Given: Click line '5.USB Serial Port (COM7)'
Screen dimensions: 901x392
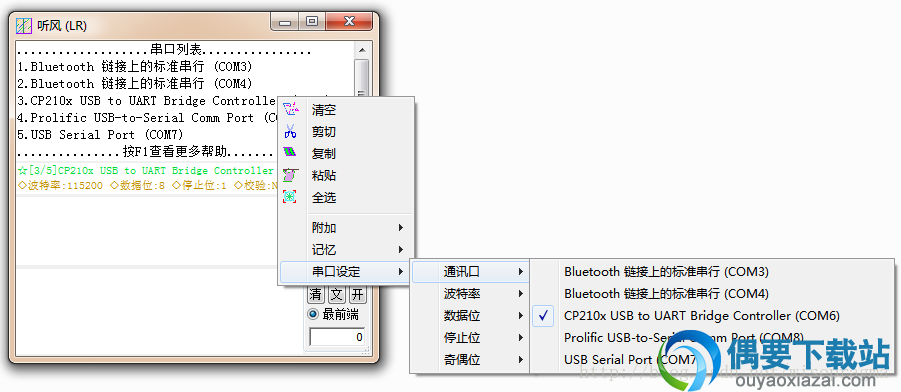Looking at the screenshot, I should click(100, 135).
